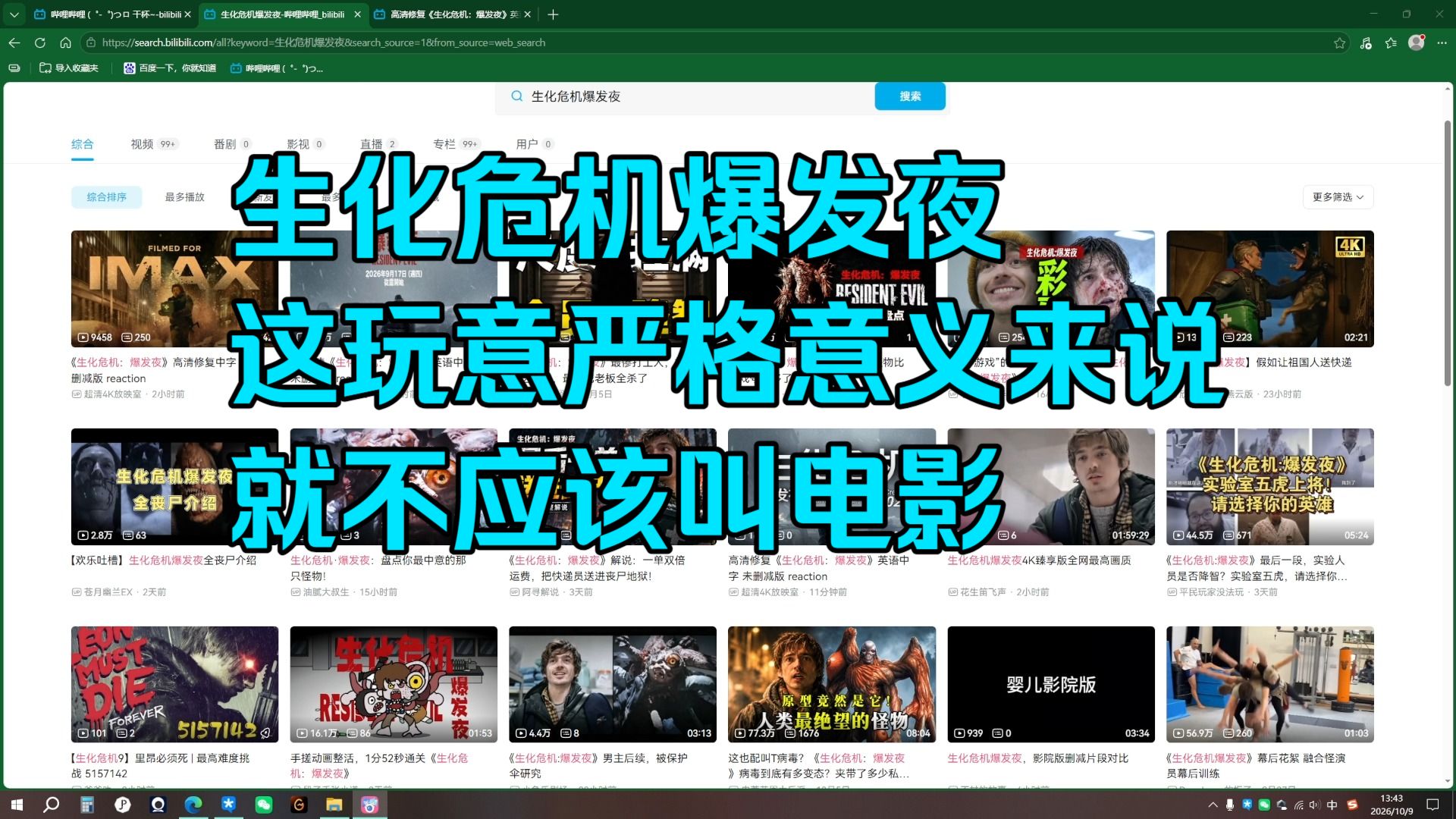1456x819 pixels.
Task: Open the IMAX video thumbnail
Action: click(174, 289)
